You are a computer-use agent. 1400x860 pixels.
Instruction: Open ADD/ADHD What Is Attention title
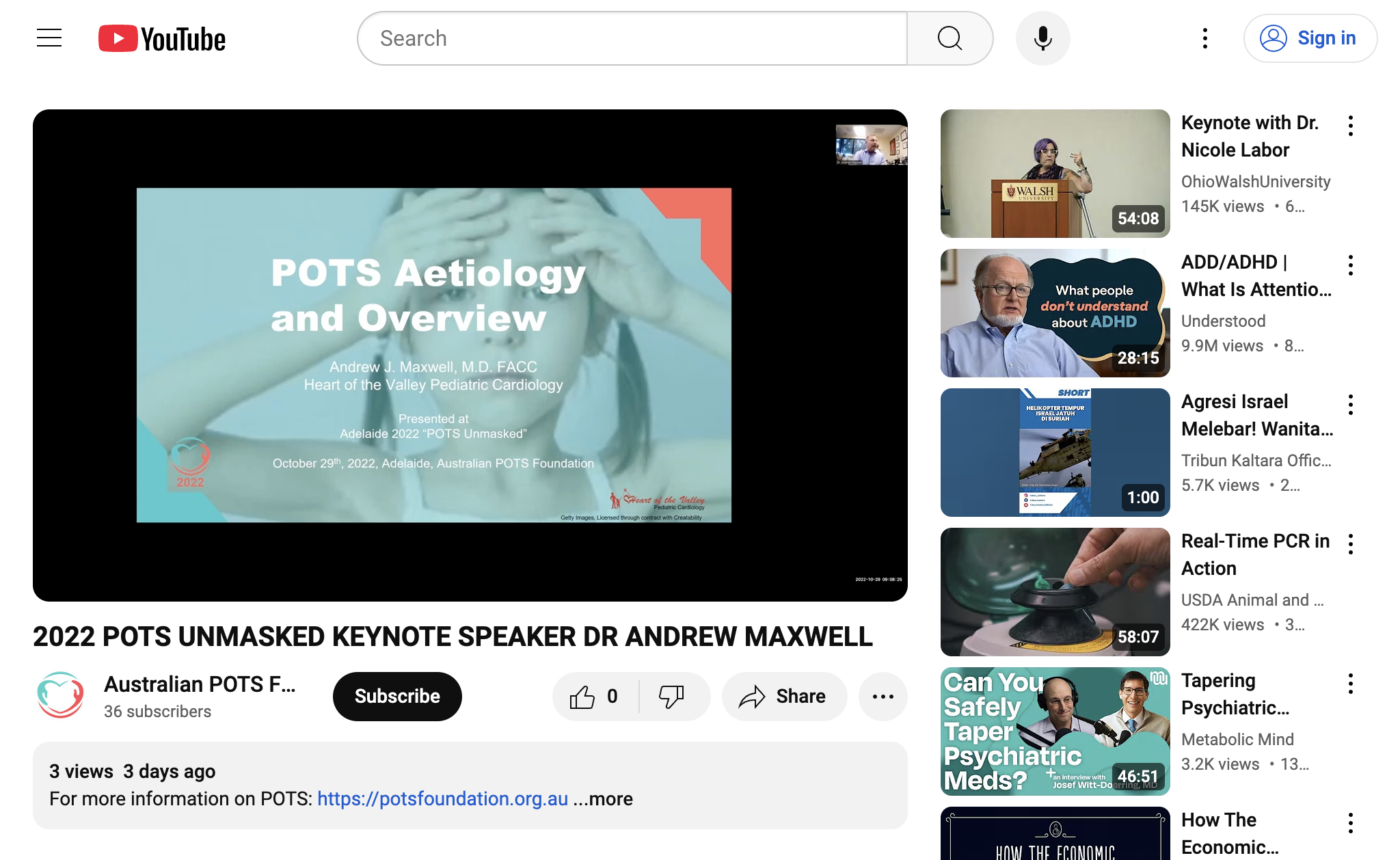pyautogui.click(x=1256, y=276)
